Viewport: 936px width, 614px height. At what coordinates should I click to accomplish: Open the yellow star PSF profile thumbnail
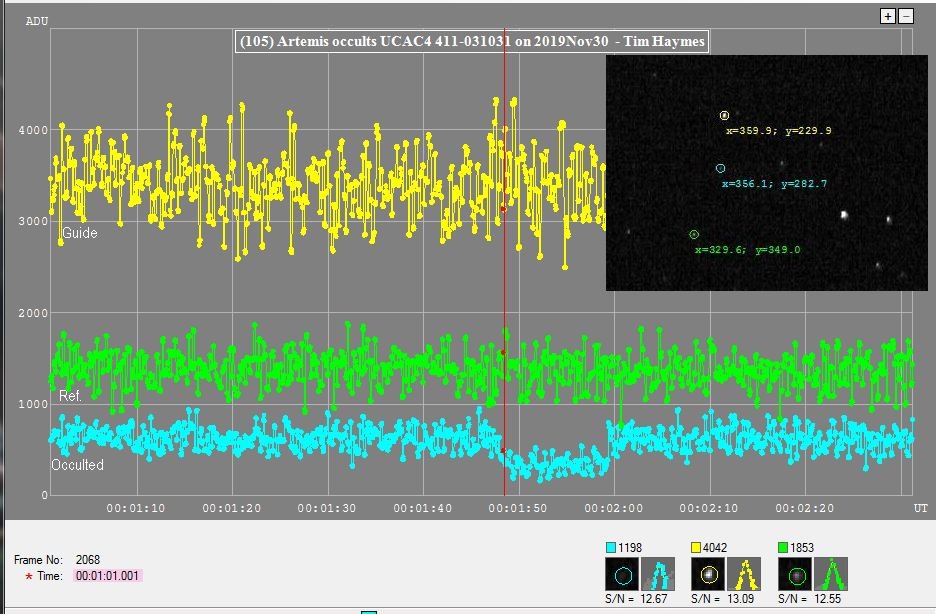coord(745,574)
